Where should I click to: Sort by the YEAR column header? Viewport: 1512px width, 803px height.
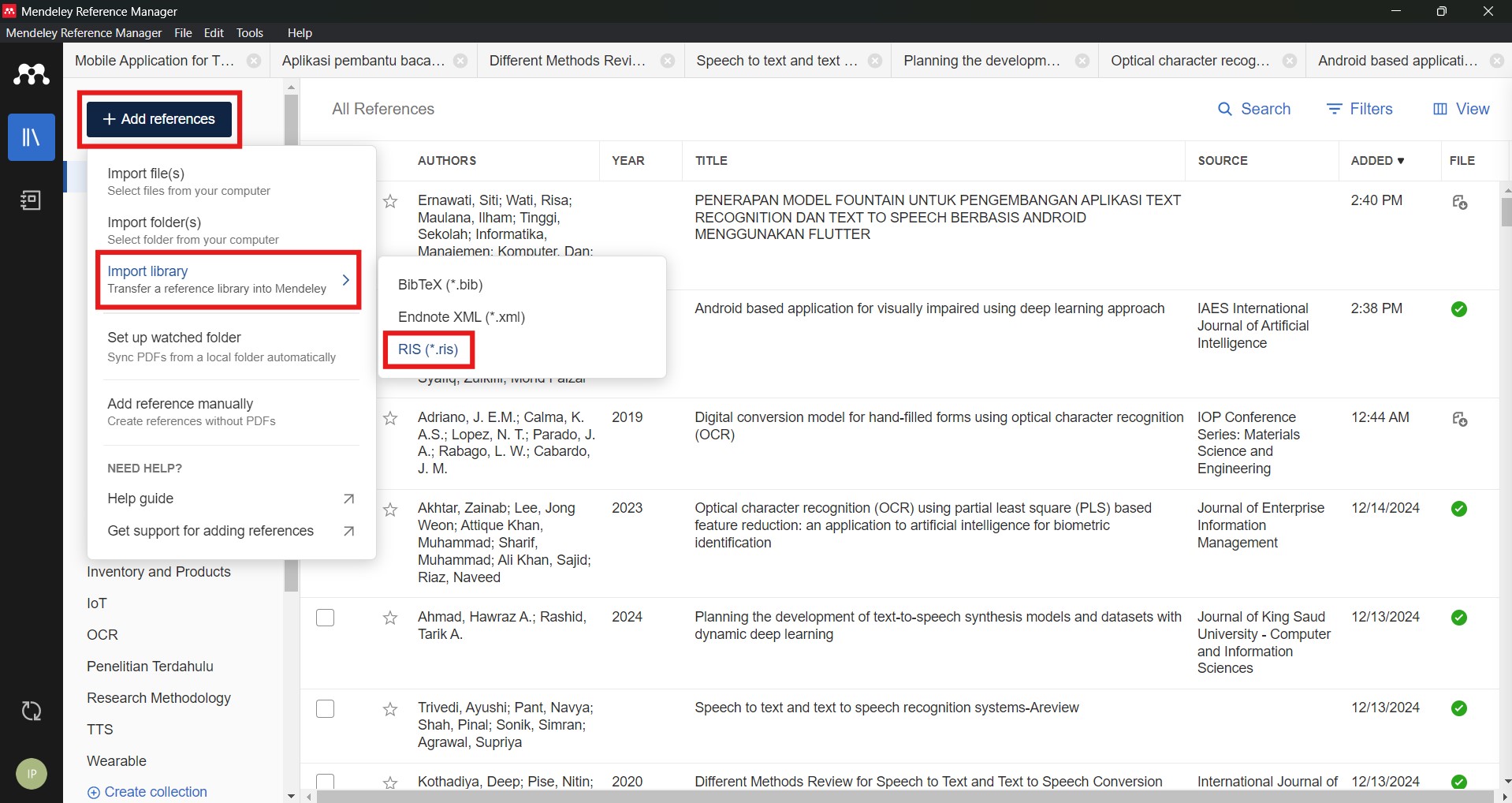pyautogui.click(x=628, y=161)
